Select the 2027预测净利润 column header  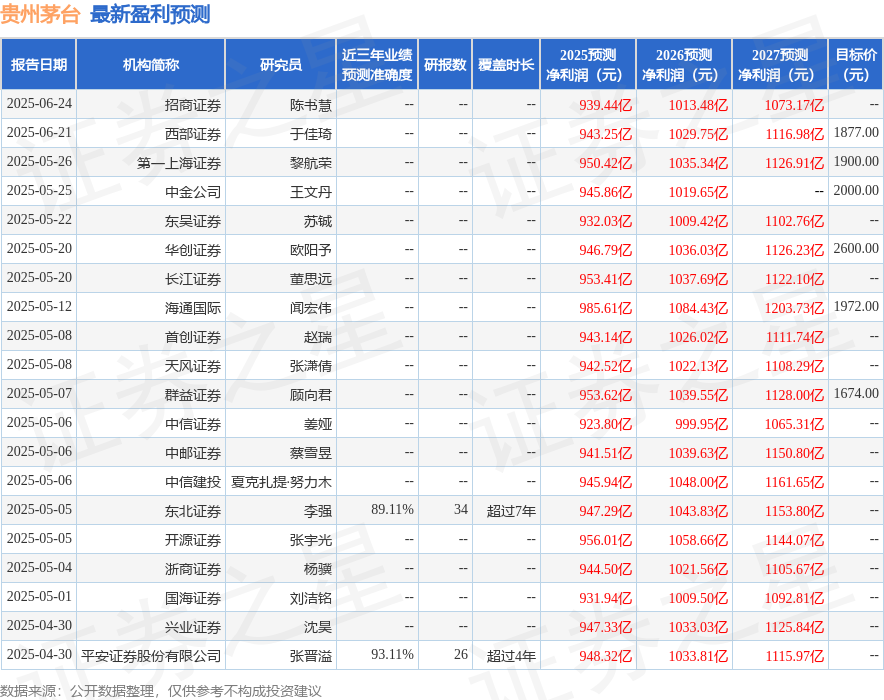tap(780, 64)
